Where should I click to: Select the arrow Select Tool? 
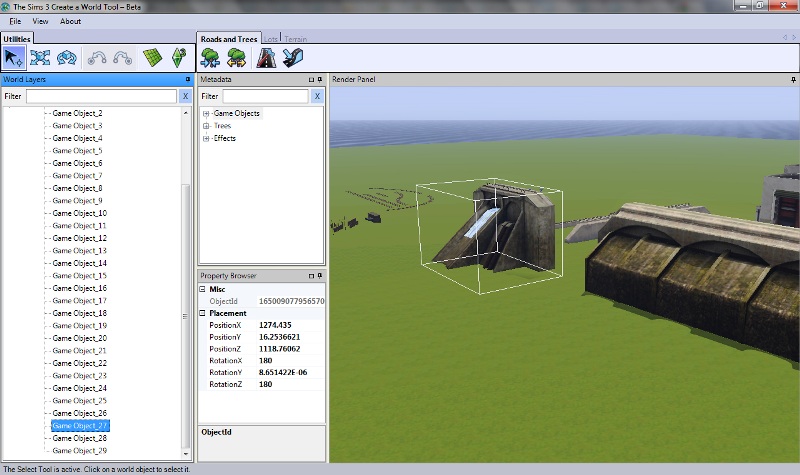point(14,58)
